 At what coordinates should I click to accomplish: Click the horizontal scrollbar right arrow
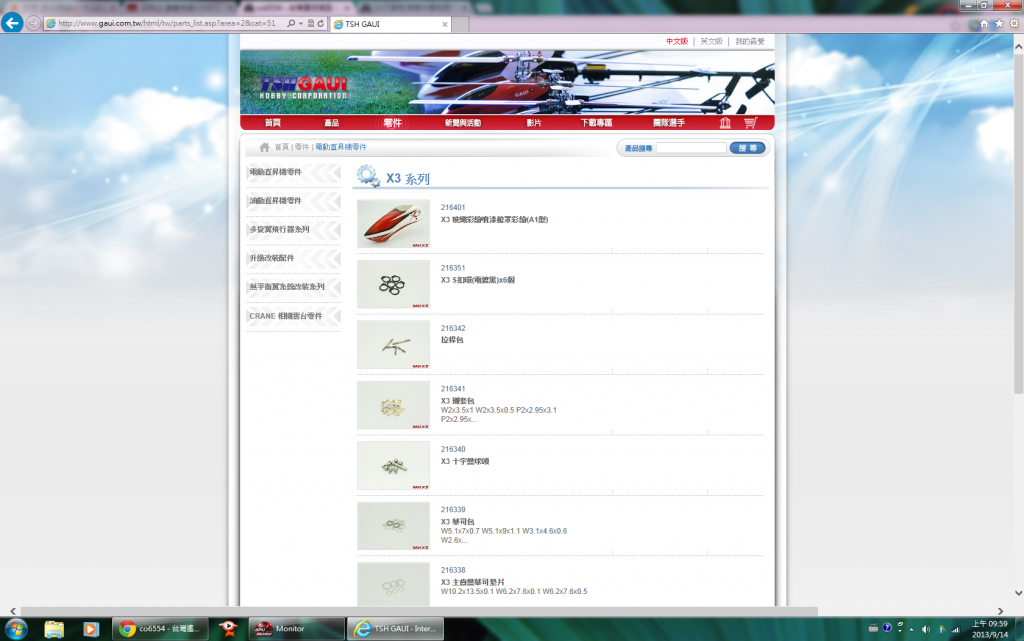pyautogui.click(x=1000, y=612)
